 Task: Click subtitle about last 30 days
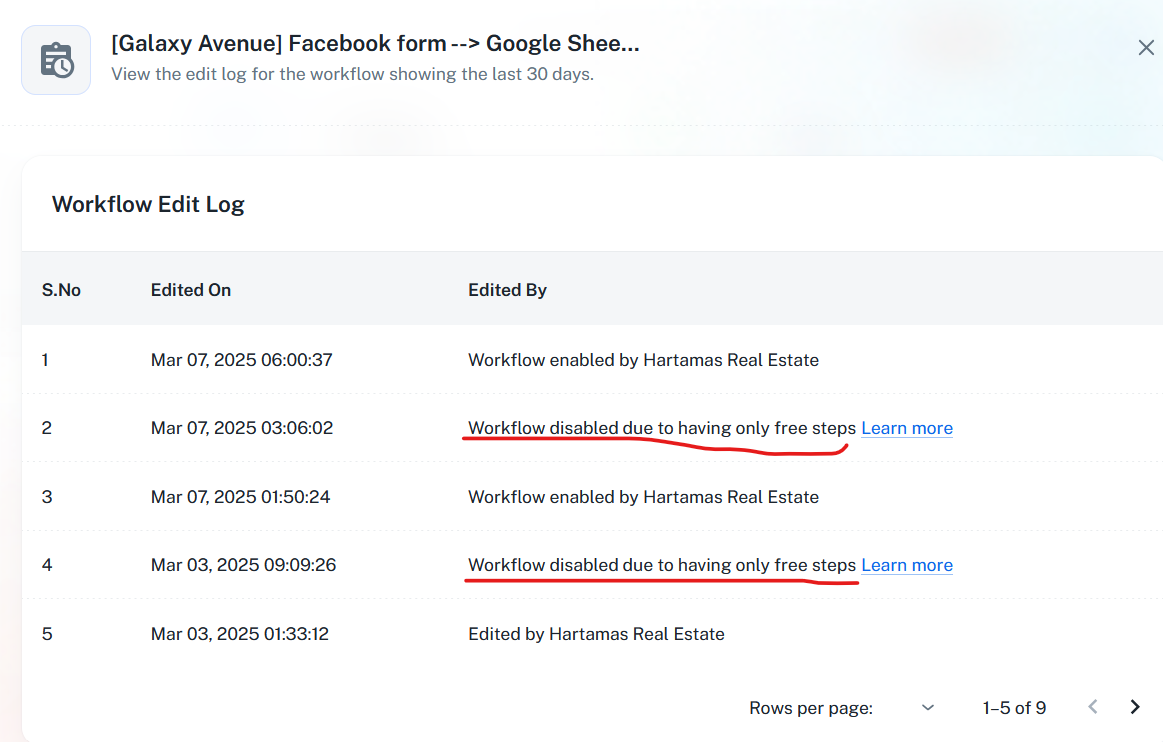(352, 74)
